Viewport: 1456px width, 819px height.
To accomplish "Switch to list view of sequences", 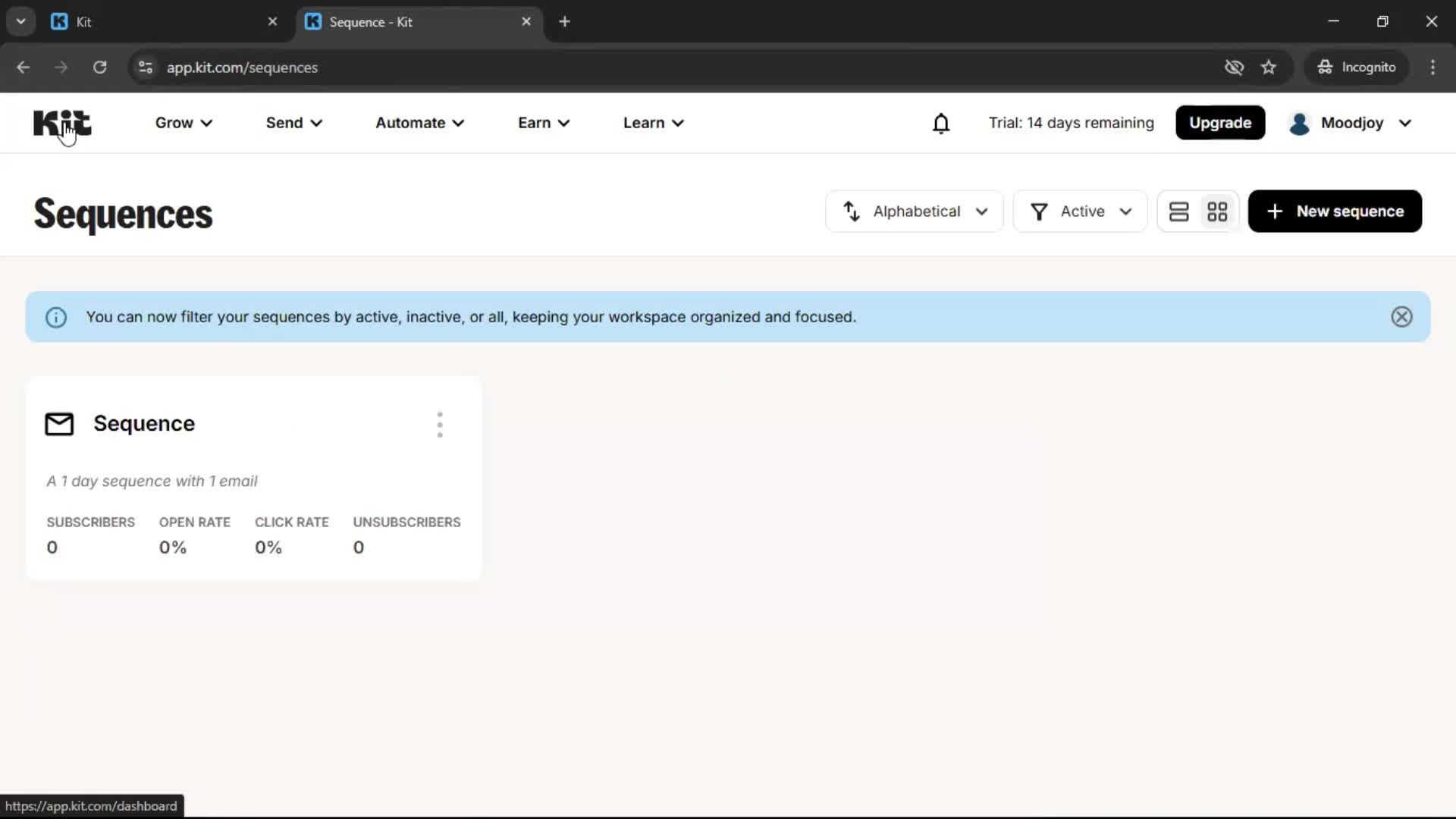I will point(1179,211).
